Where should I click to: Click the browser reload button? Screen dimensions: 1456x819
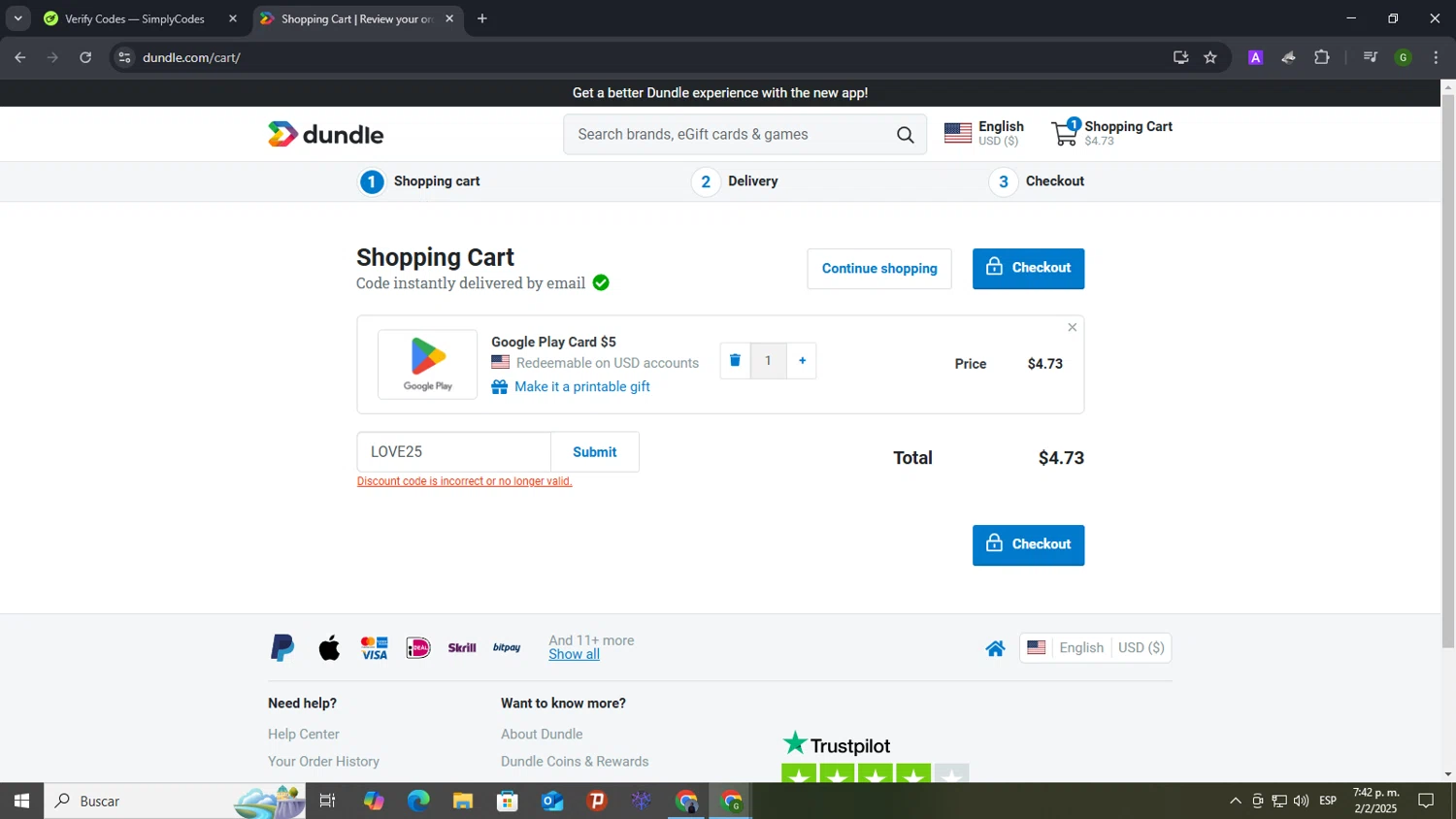[x=85, y=57]
